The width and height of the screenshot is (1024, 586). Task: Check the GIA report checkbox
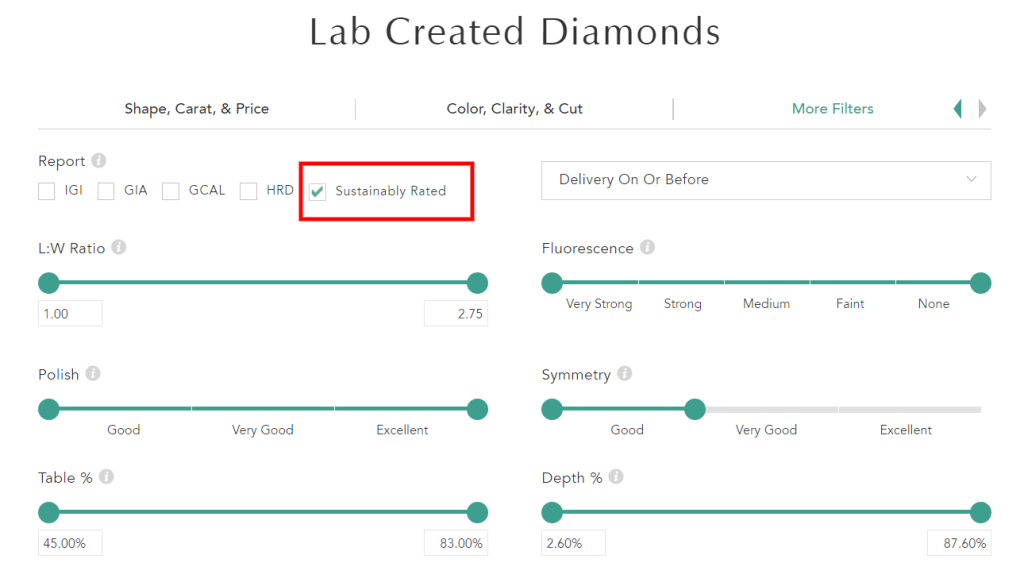pos(106,191)
